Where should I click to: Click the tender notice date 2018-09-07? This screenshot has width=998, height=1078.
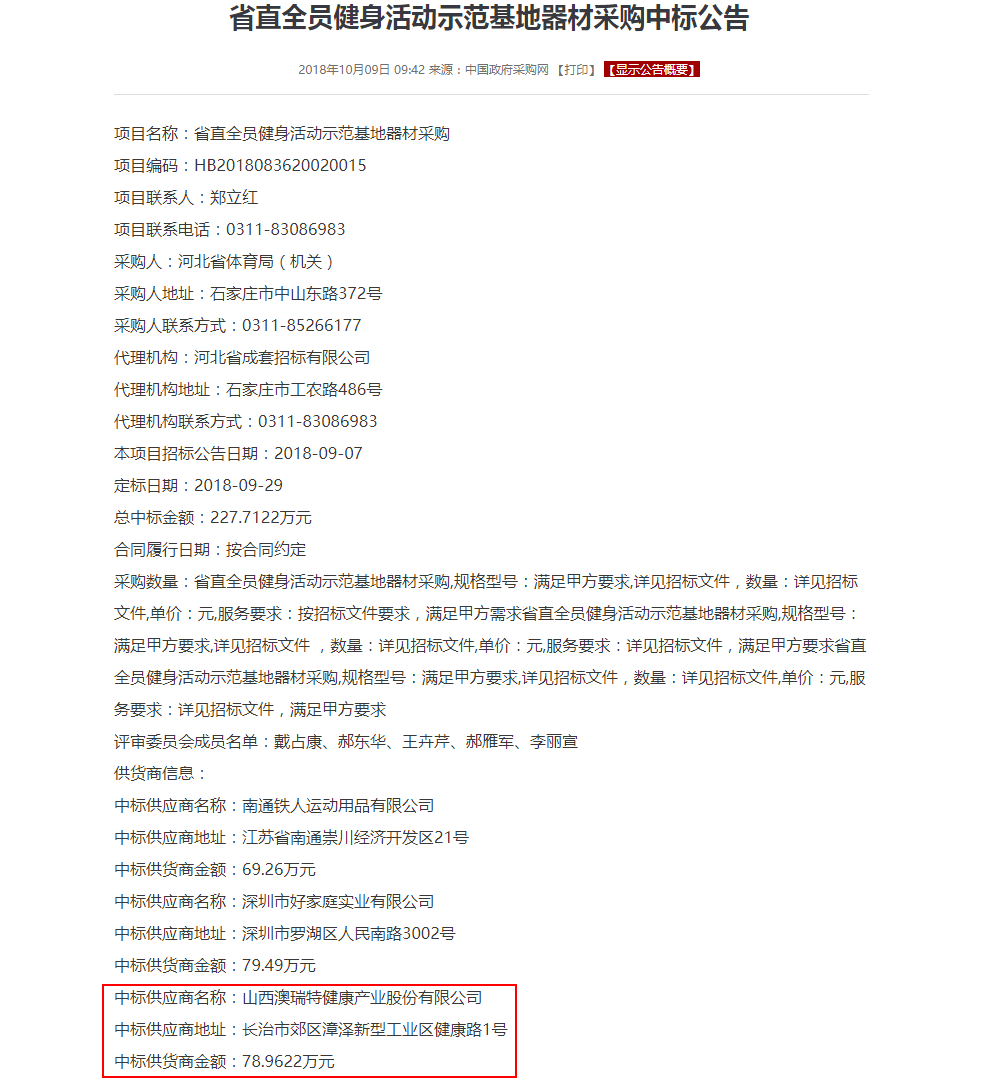pos(318,454)
